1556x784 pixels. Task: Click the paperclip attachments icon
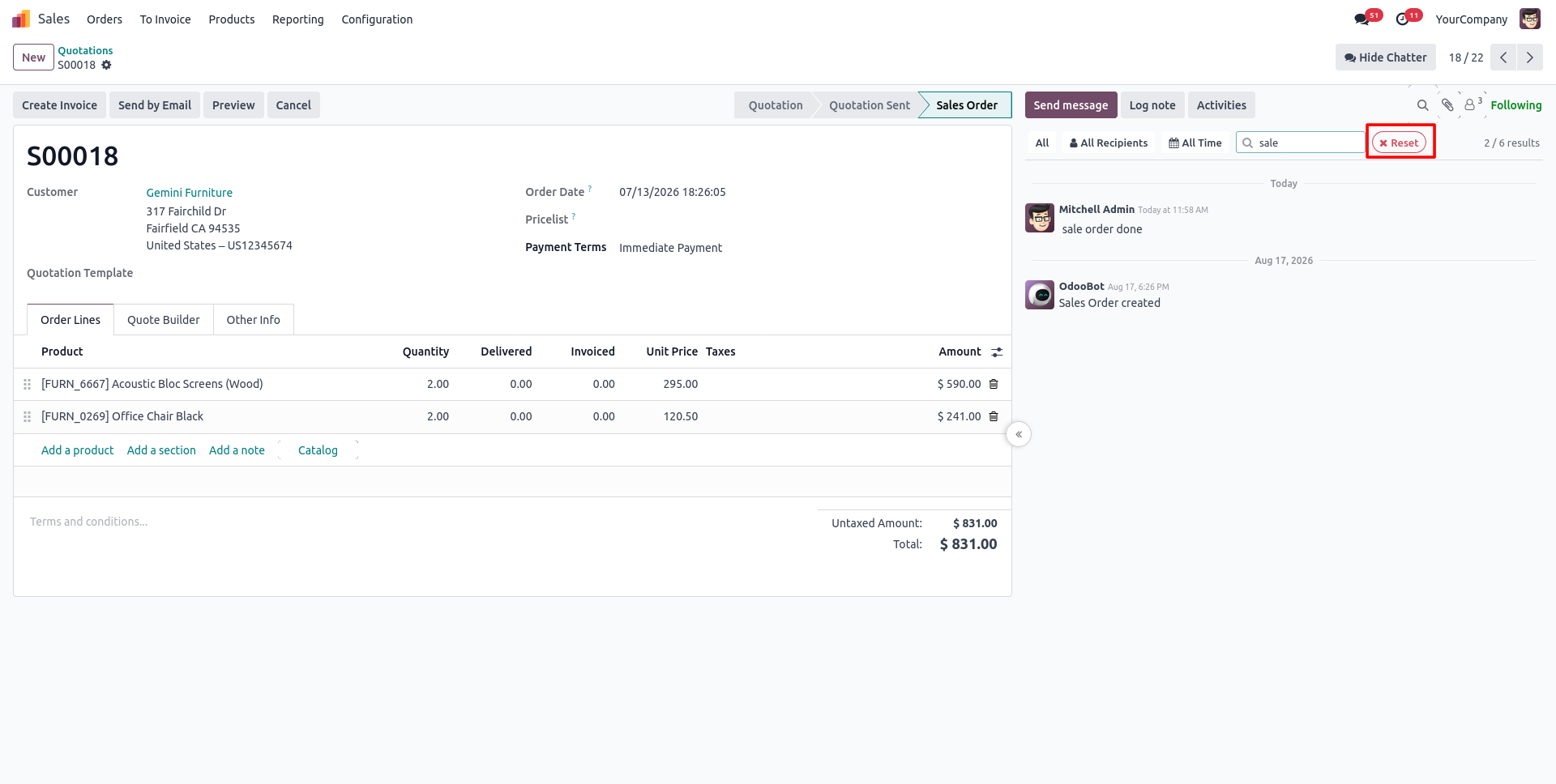point(1447,105)
